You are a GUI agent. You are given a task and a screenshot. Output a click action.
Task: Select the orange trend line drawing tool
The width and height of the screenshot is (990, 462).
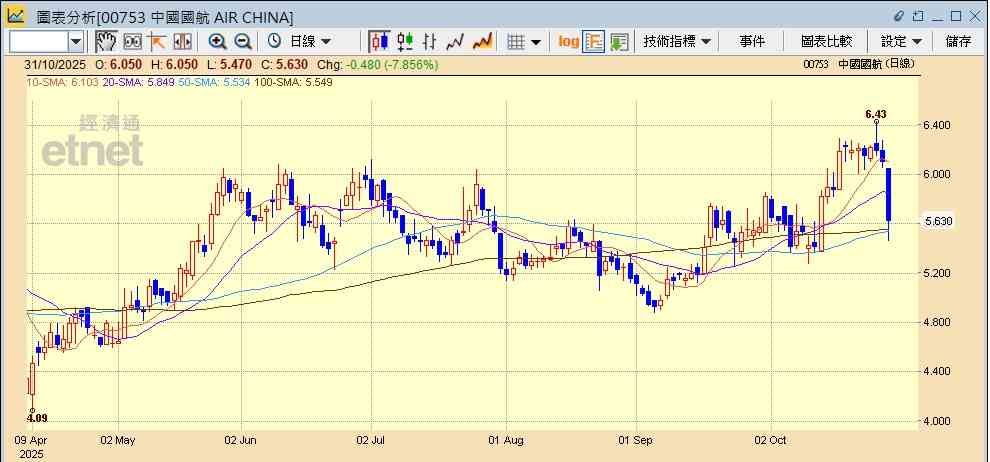coord(157,41)
